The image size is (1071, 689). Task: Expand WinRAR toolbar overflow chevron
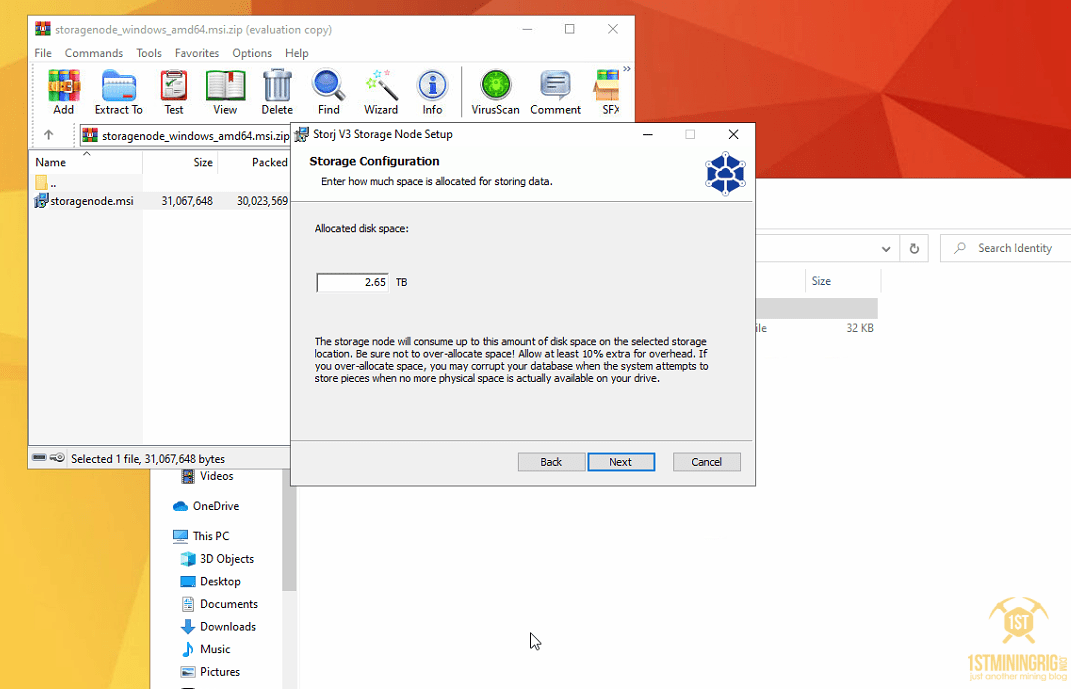point(626,69)
